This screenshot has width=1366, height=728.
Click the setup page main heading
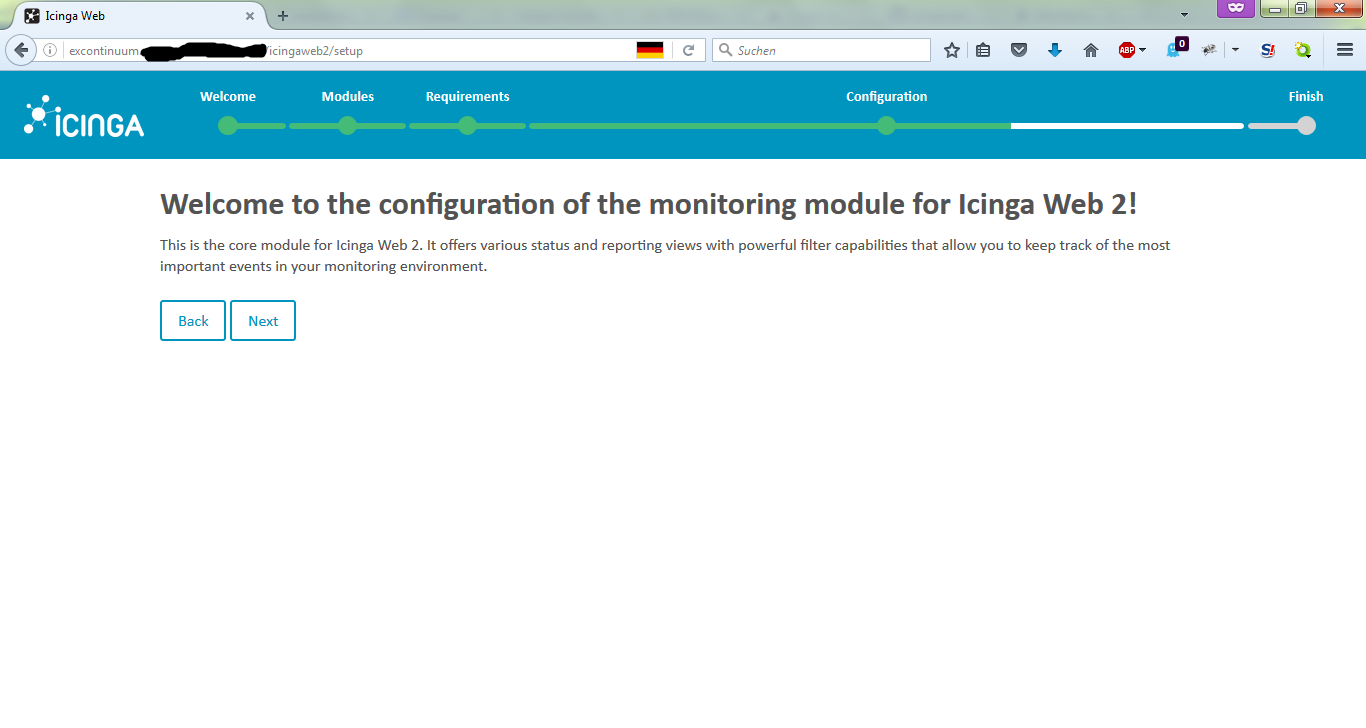click(649, 204)
